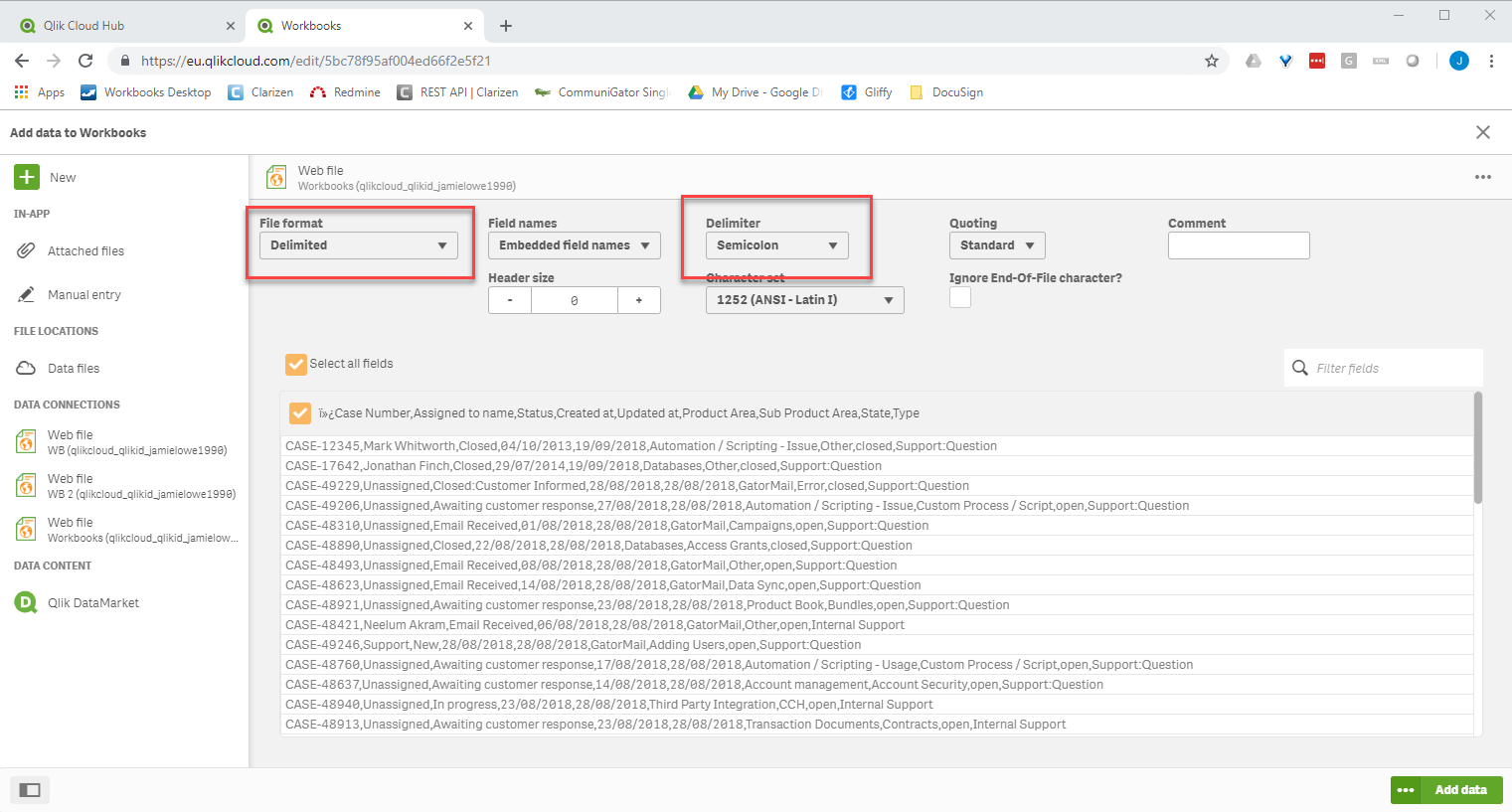Image resolution: width=1512 pixels, height=812 pixels.
Task: Click the data preview vertical scrollbar
Action: click(1478, 447)
